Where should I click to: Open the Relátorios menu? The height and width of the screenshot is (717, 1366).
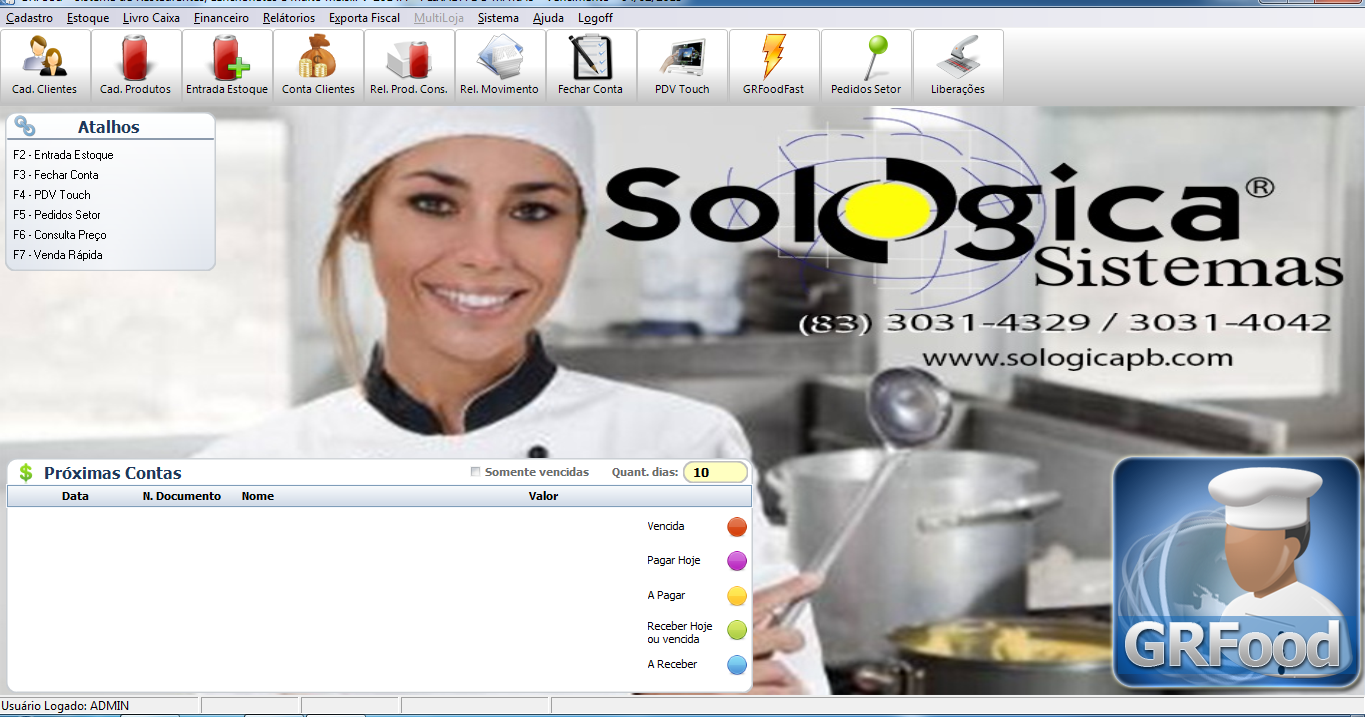[x=289, y=18]
